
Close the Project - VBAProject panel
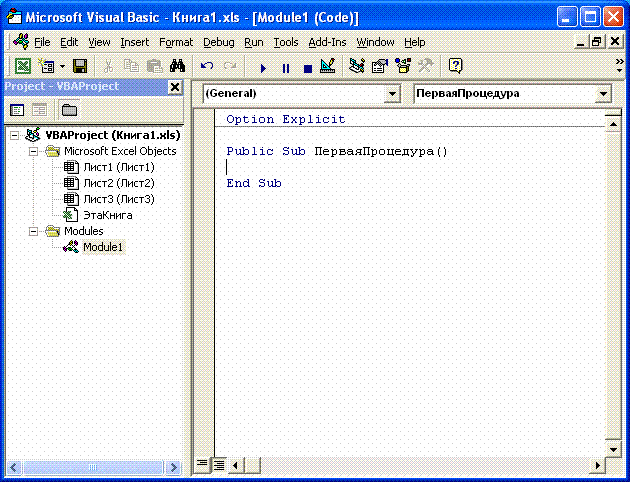174,87
